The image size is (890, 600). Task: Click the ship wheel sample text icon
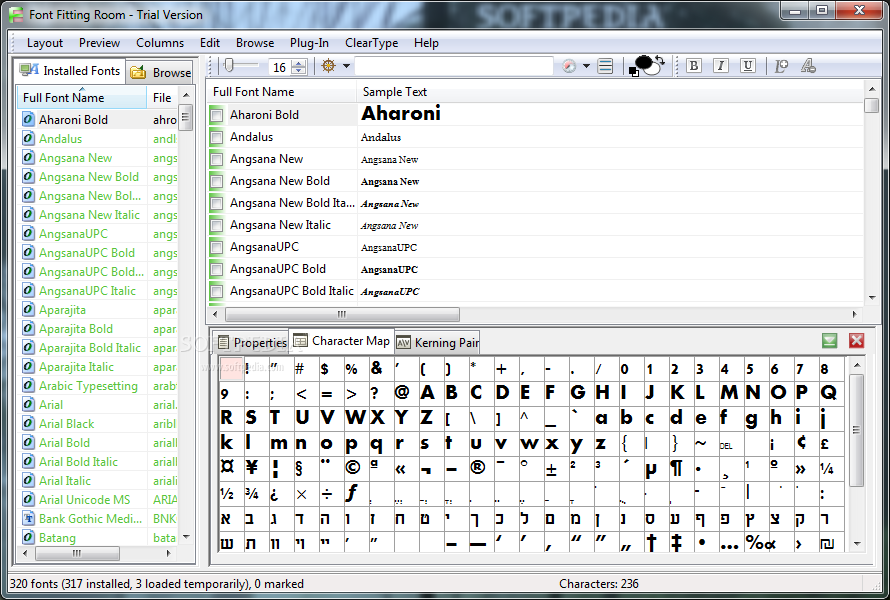(328, 66)
